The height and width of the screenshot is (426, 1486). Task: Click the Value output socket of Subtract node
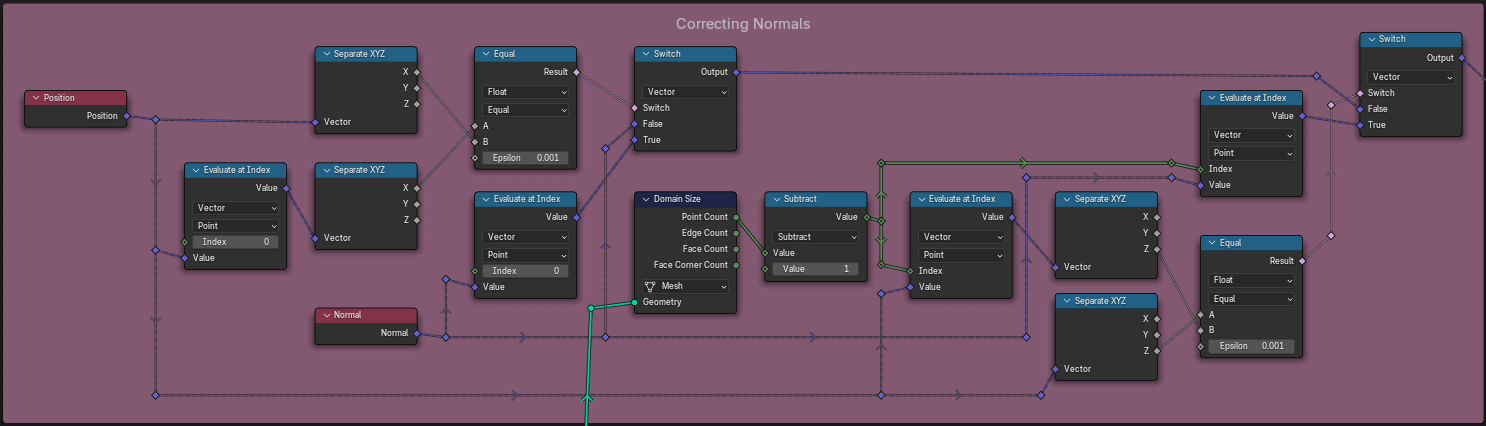(867, 217)
